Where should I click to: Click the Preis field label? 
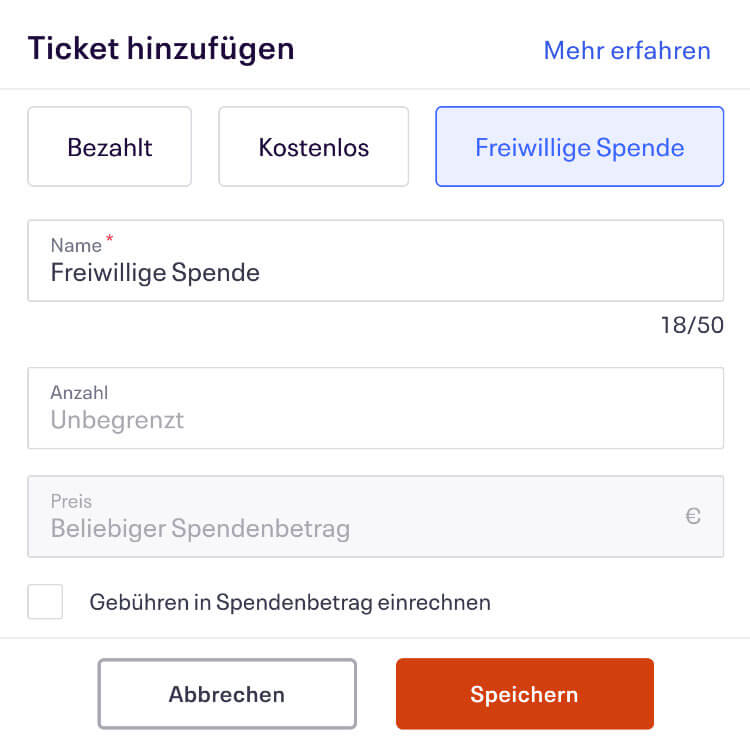click(71, 501)
